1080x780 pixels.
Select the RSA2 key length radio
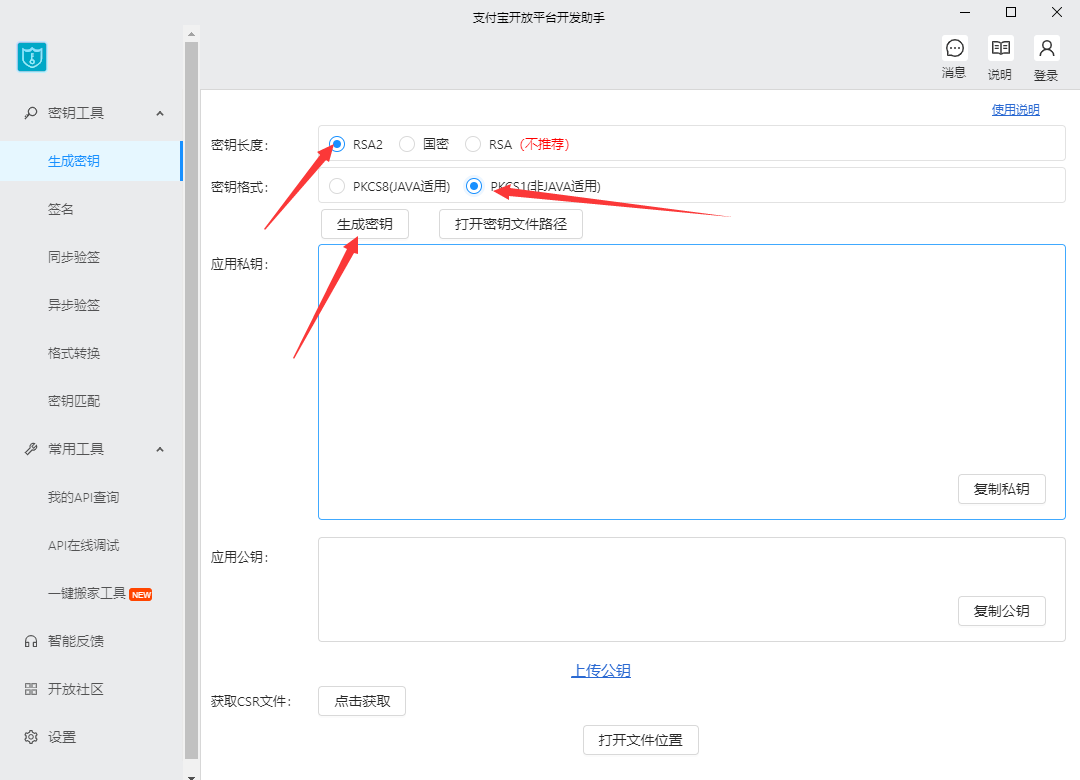(337, 144)
